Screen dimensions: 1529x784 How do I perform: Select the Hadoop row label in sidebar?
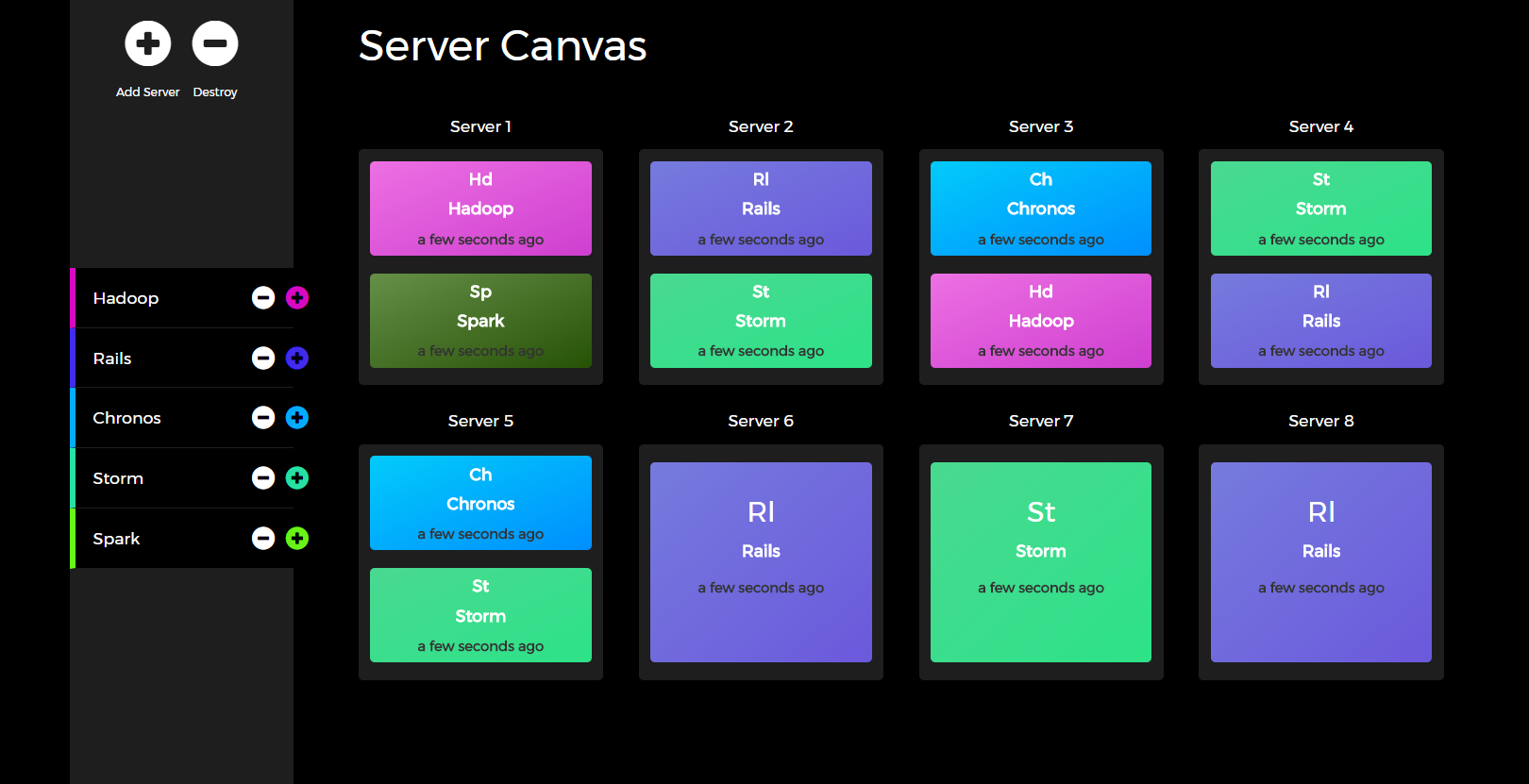coord(126,298)
